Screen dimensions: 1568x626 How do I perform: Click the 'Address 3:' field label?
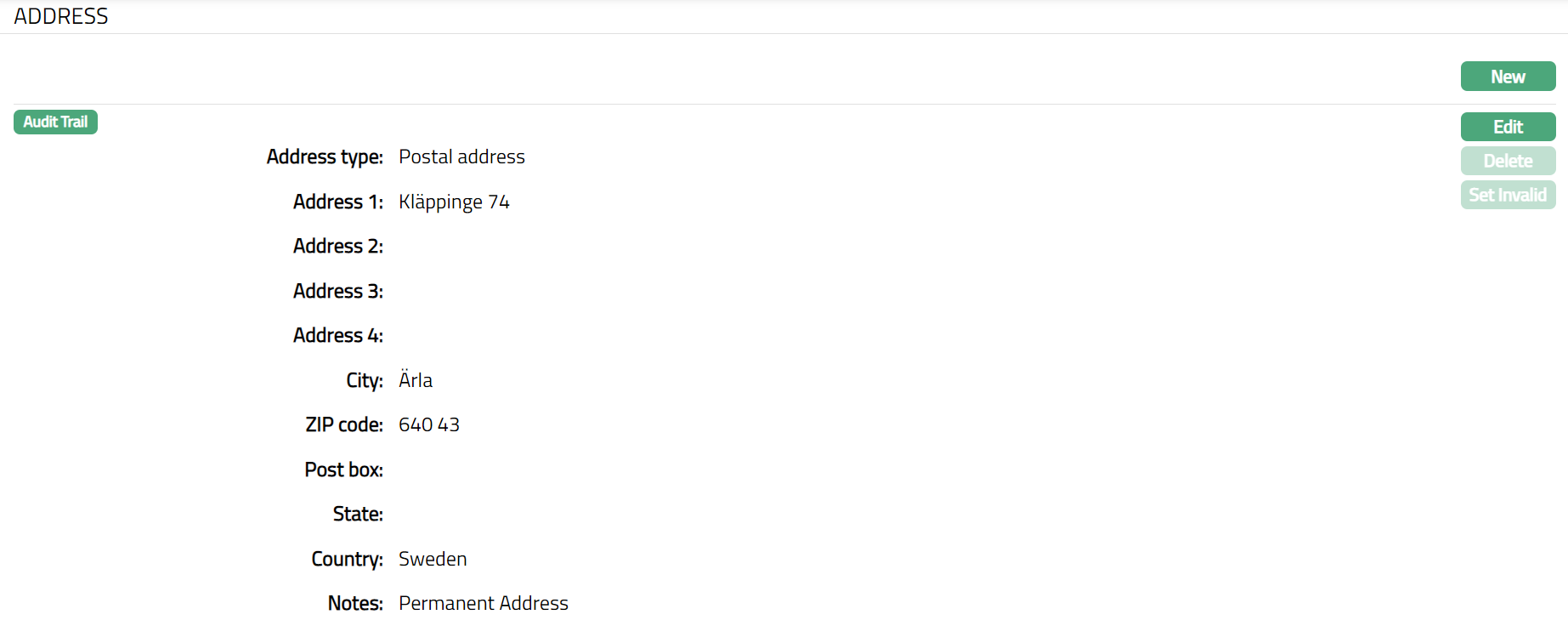(x=338, y=292)
